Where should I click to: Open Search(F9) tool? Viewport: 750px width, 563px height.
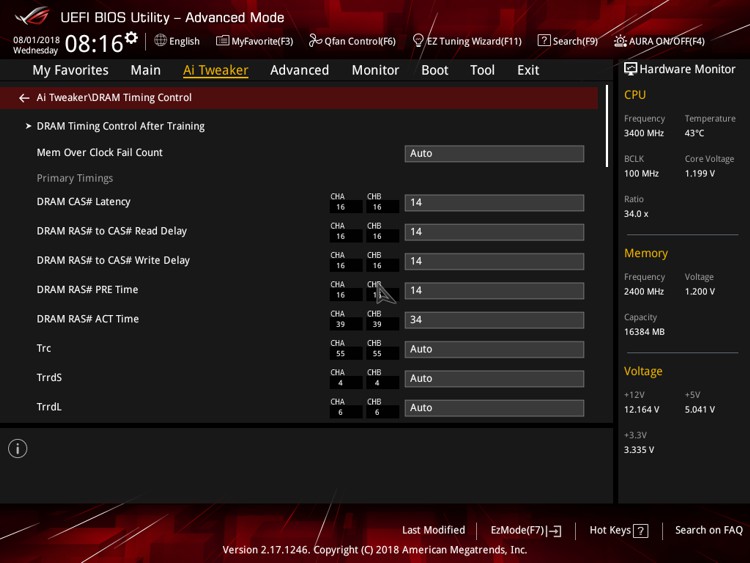pyautogui.click(x=567, y=41)
